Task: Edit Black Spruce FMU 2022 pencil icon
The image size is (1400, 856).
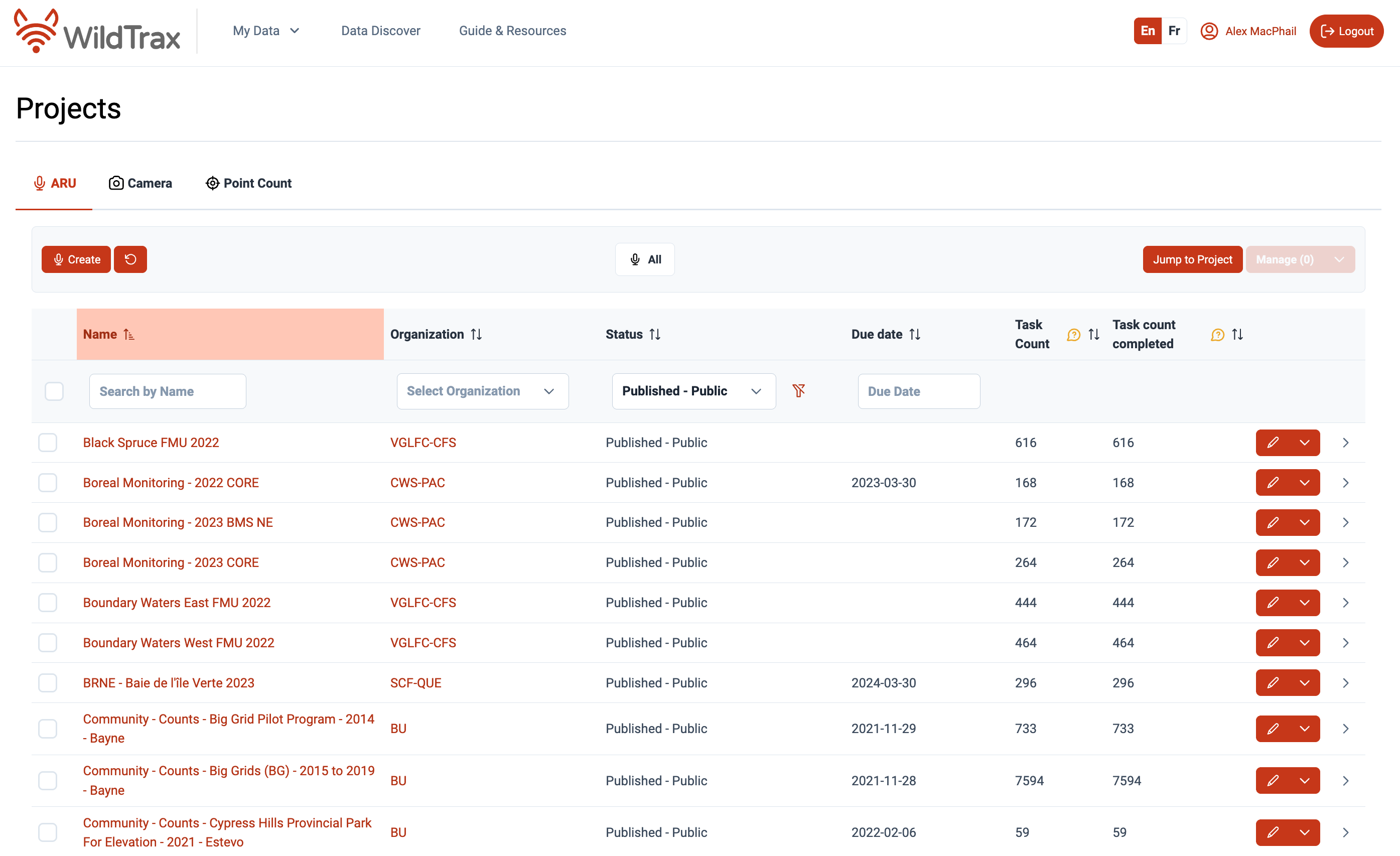Action: (x=1273, y=443)
